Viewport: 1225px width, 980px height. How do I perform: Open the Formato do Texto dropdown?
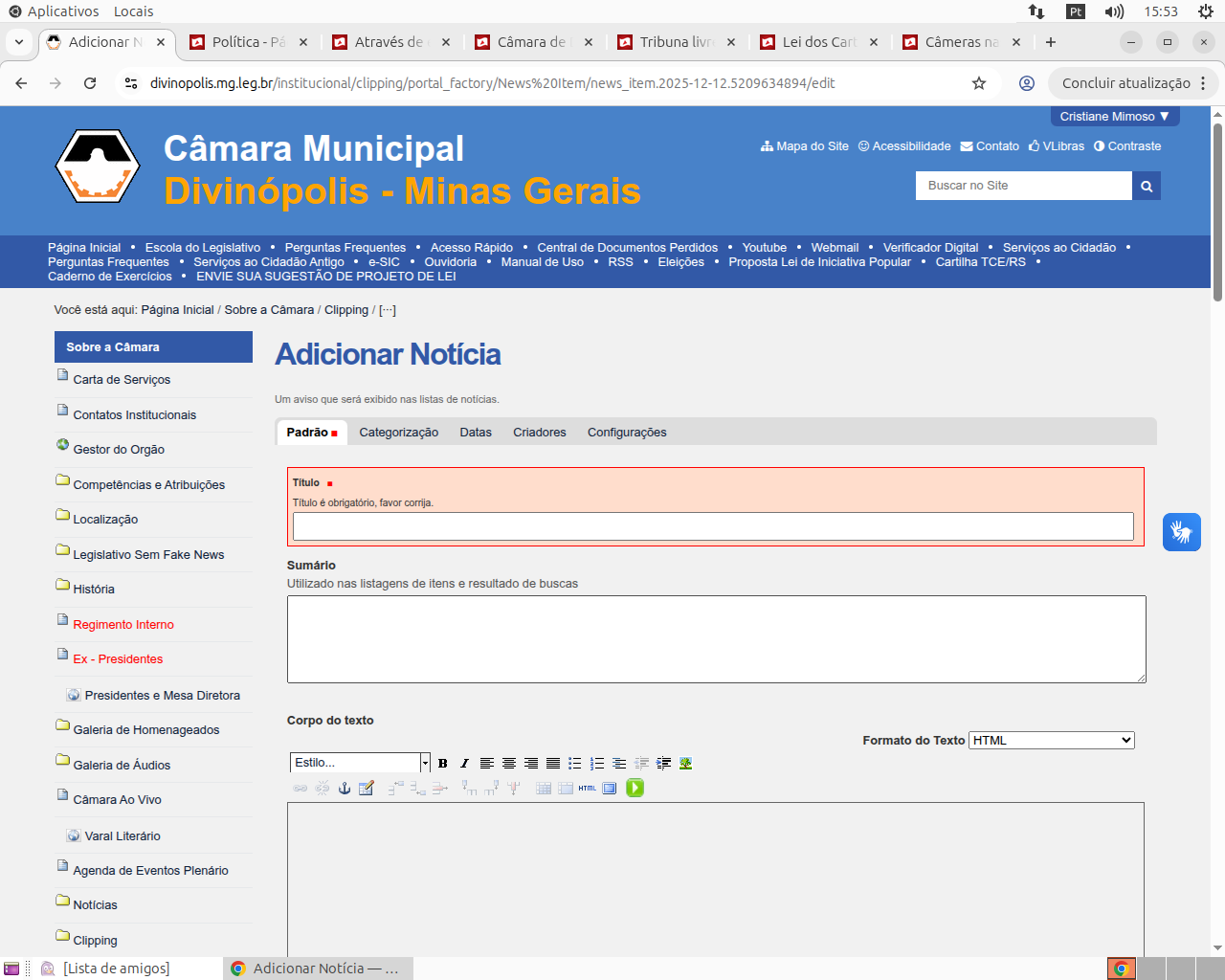pos(1051,741)
